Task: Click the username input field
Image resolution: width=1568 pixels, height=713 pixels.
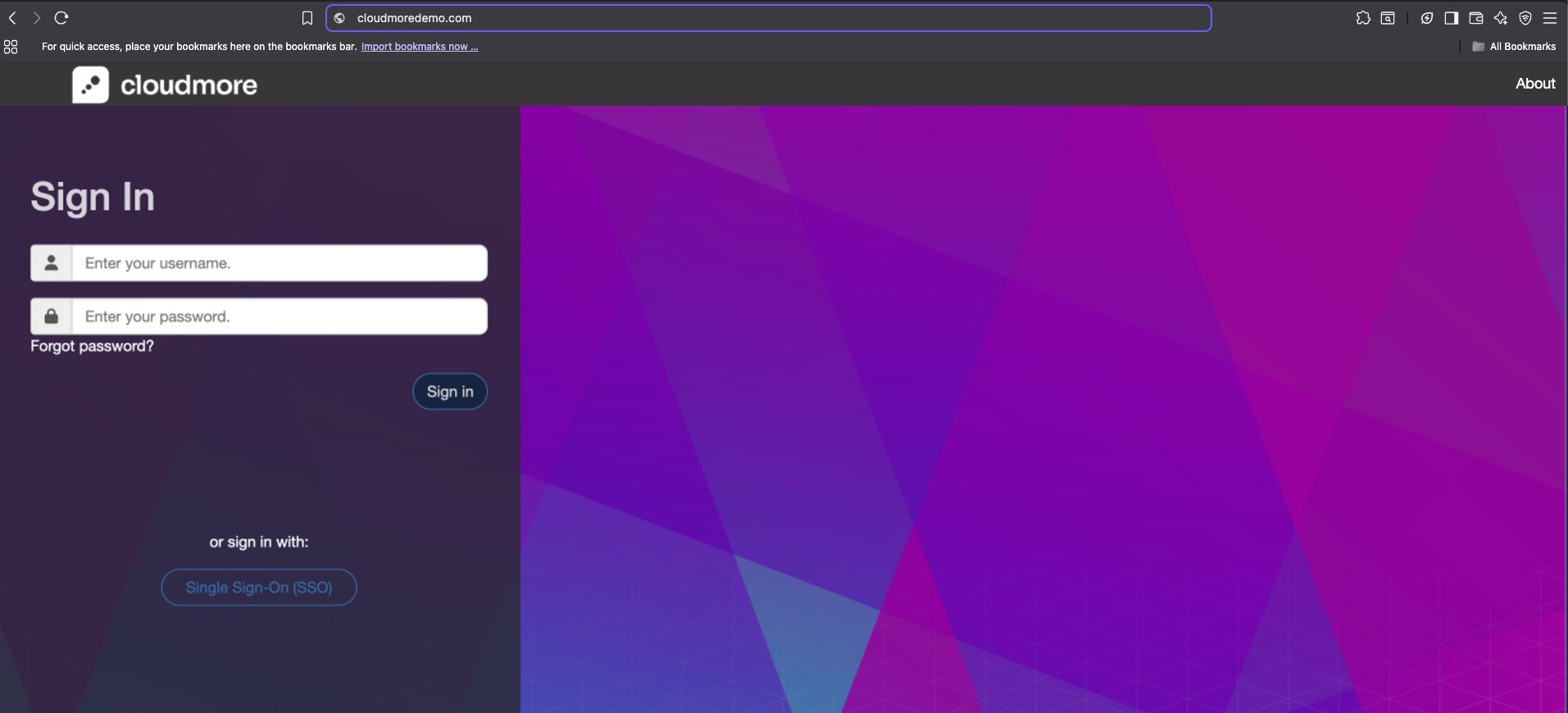Action: (279, 263)
